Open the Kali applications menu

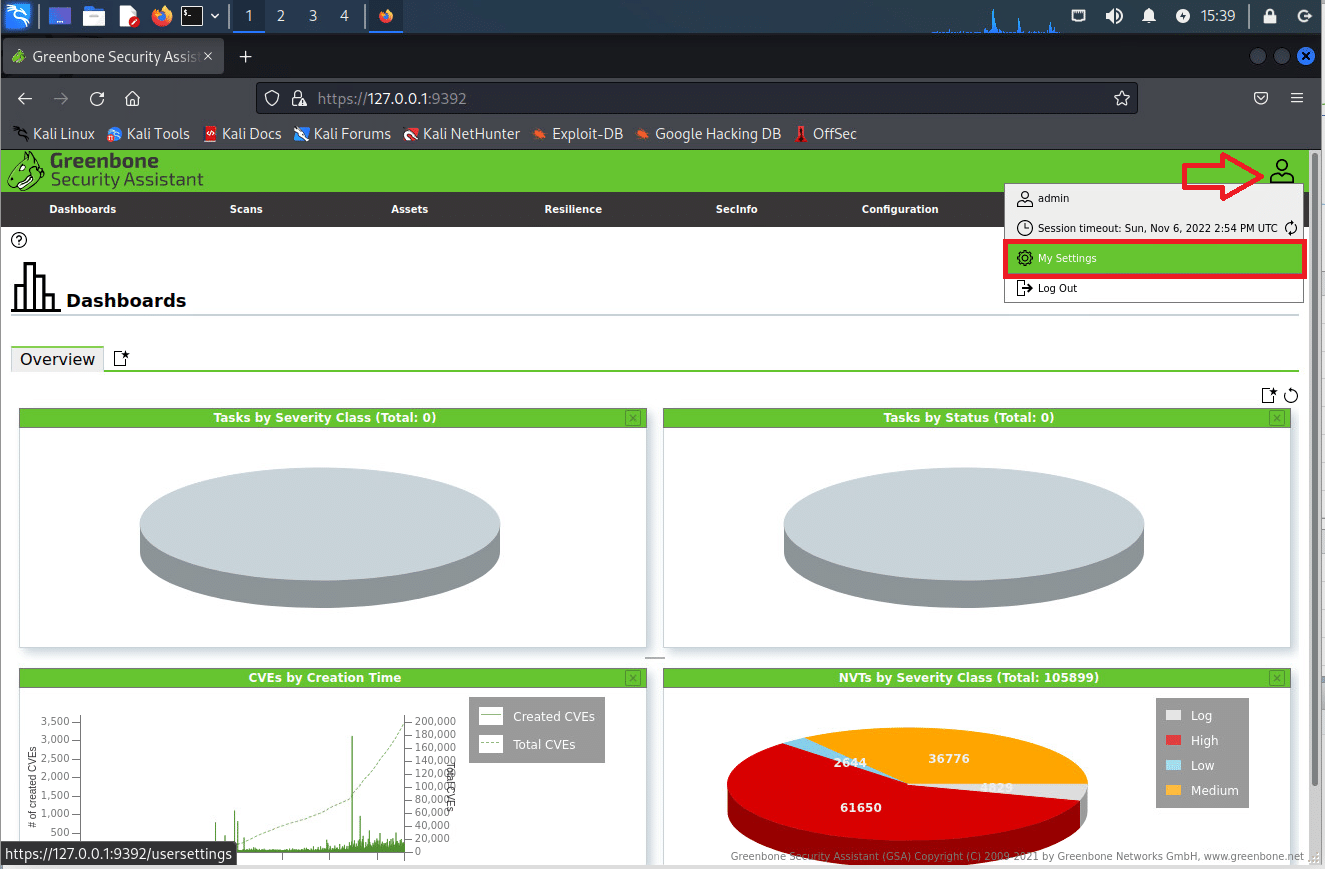18,16
